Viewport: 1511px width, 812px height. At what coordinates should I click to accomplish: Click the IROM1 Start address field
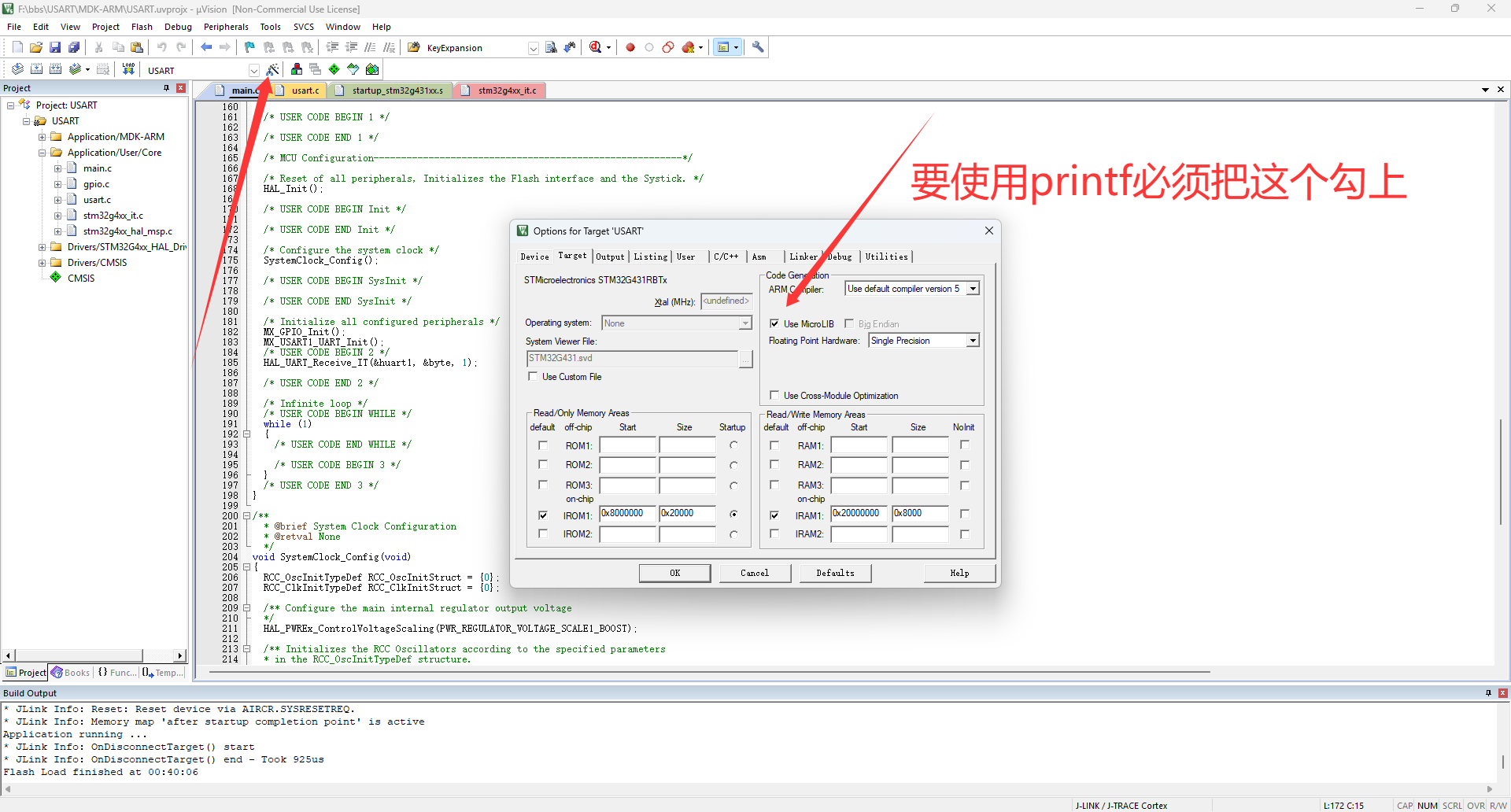coord(627,514)
